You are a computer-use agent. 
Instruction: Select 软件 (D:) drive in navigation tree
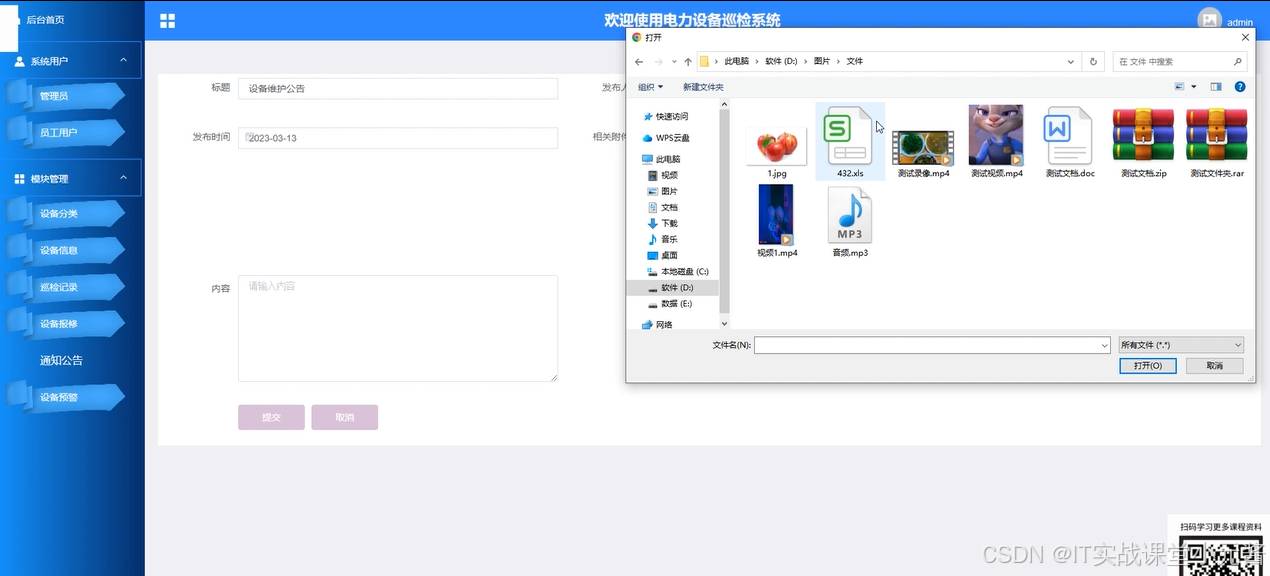tap(676, 287)
